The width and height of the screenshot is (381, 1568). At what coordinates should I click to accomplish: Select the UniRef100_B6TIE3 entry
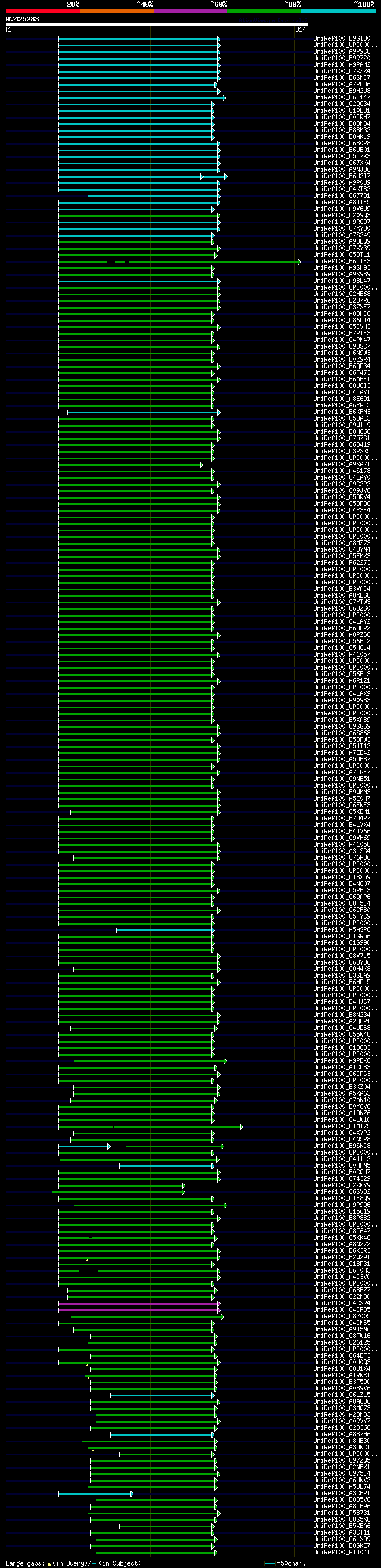pyautogui.click(x=342, y=262)
